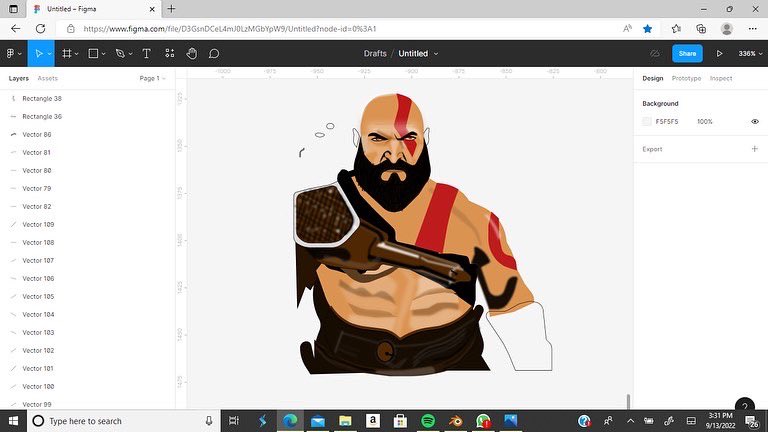768x432 pixels.
Task: Switch to the Assets tab
Action: click(48, 78)
